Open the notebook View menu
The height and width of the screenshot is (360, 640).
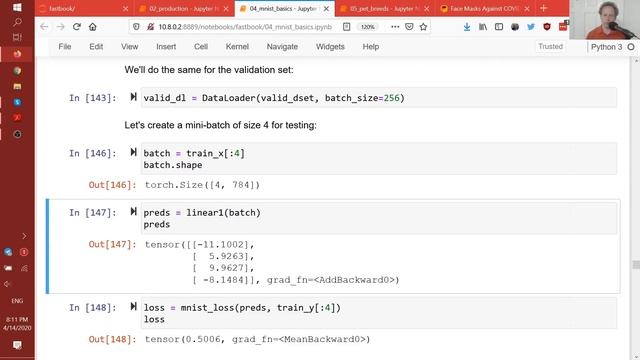pos(129,47)
